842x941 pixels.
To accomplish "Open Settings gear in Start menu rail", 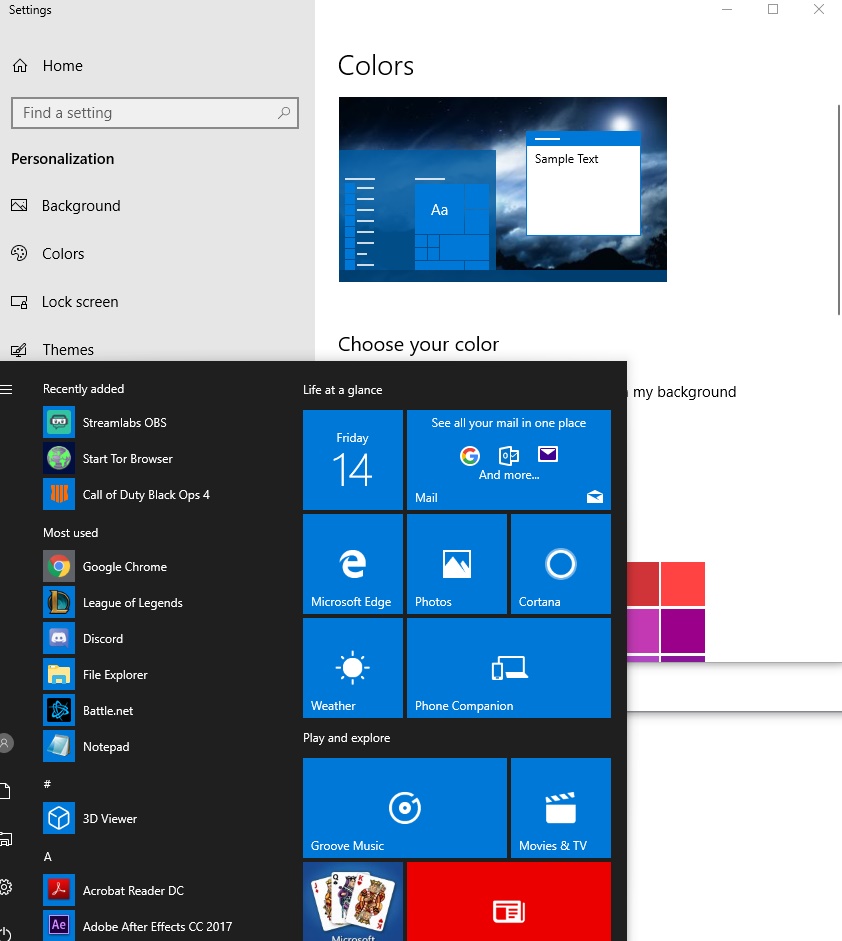I will [5, 886].
